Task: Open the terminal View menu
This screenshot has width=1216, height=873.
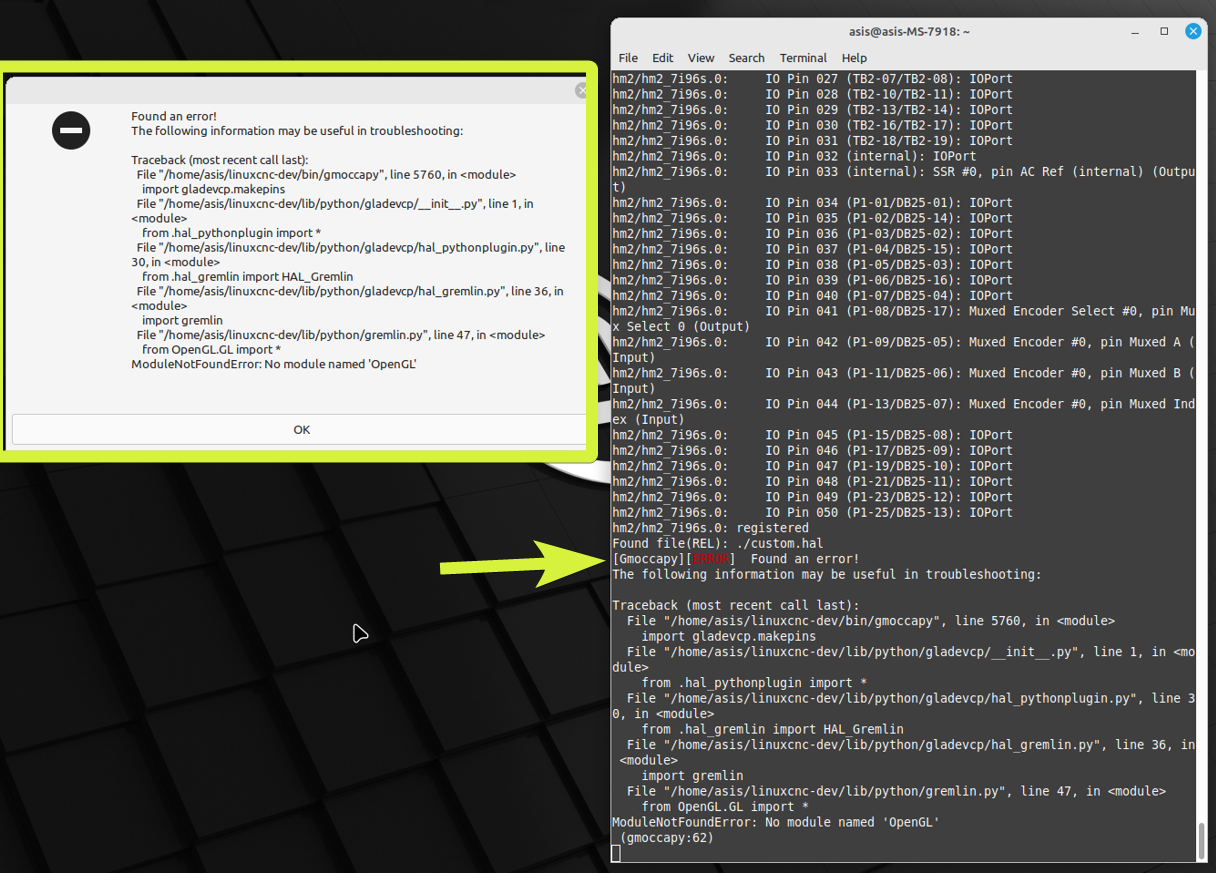Action: (701, 58)
